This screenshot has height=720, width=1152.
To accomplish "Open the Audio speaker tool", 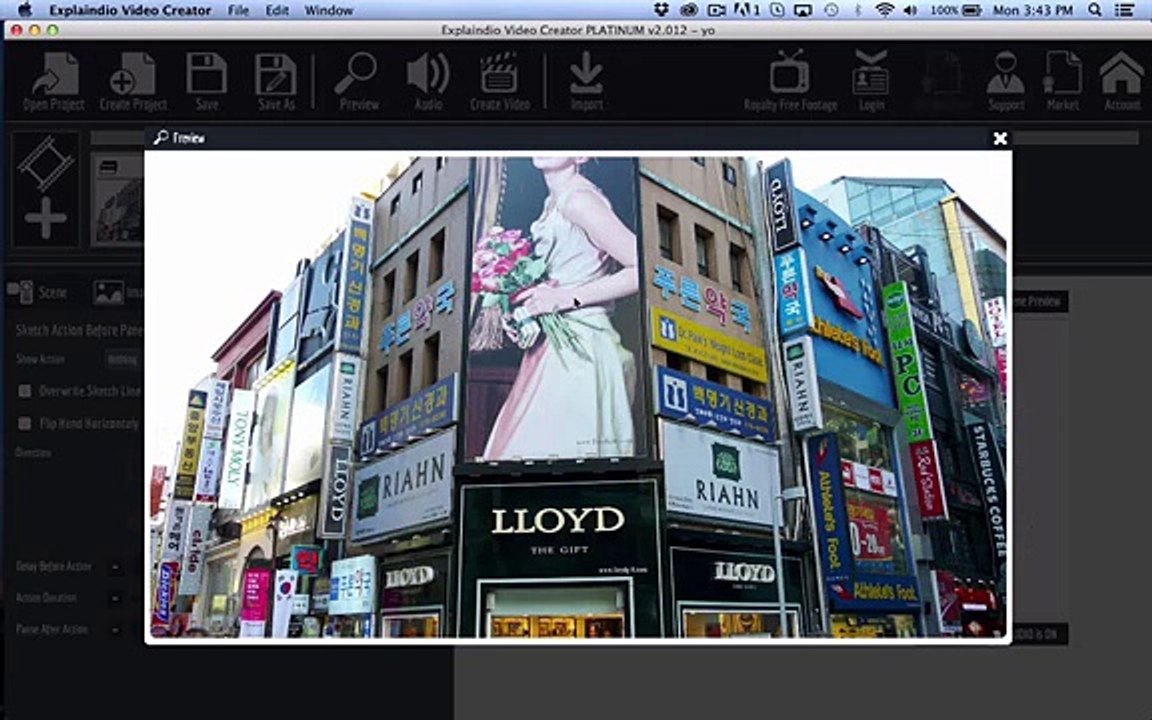I will click(428, 81).
